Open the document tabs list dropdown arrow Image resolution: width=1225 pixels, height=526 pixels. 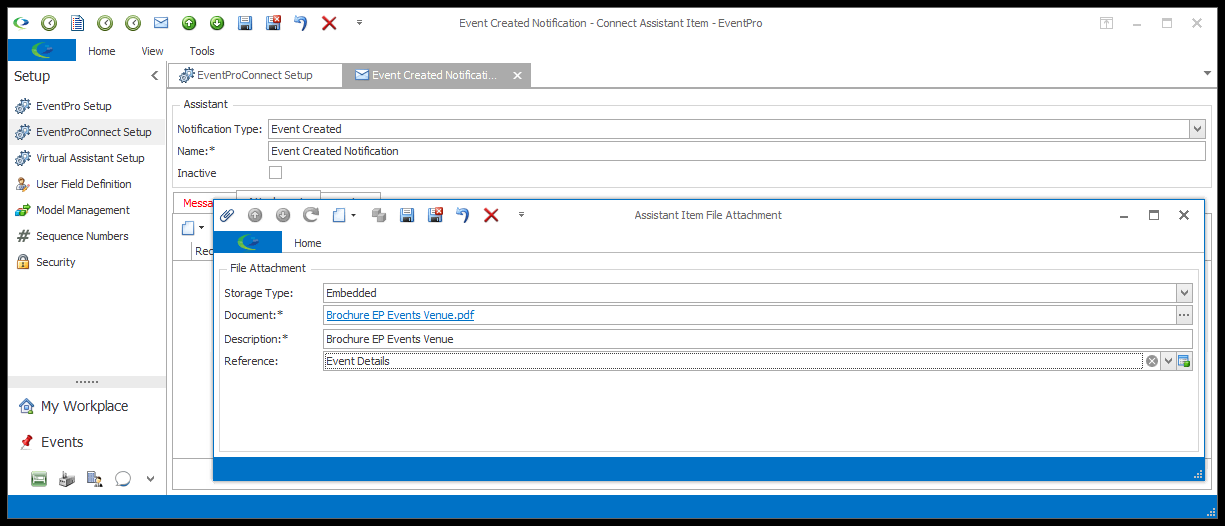pos(1207,74)
